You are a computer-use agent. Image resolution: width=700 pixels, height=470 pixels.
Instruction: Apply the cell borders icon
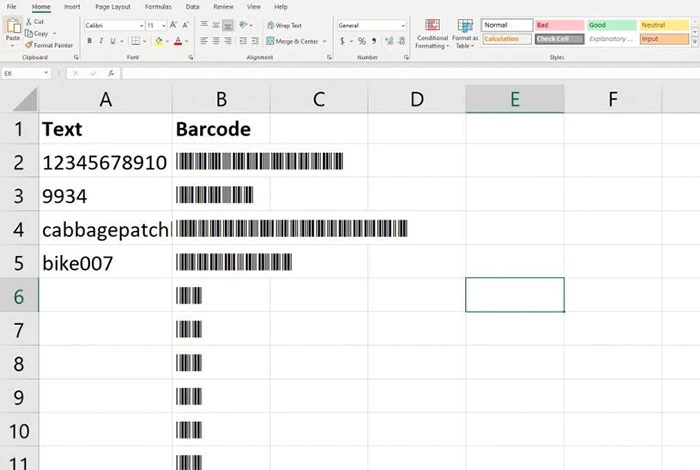pos(135,41)
